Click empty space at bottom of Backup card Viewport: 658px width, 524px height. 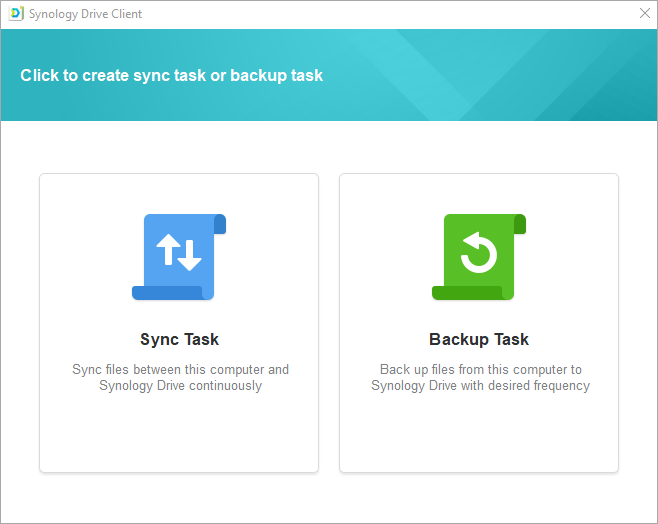[479, 435]
